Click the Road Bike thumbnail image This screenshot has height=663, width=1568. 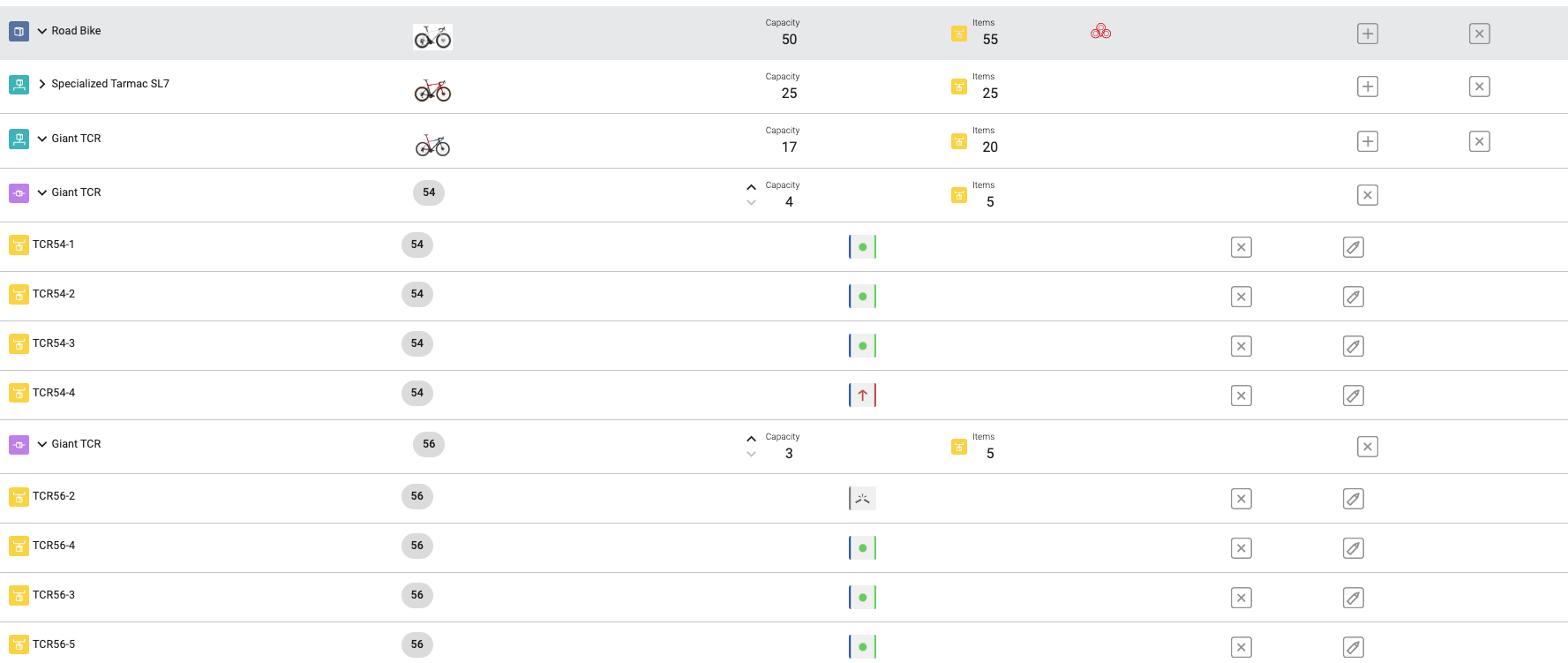pyautogui.click(x=432, y=37)
